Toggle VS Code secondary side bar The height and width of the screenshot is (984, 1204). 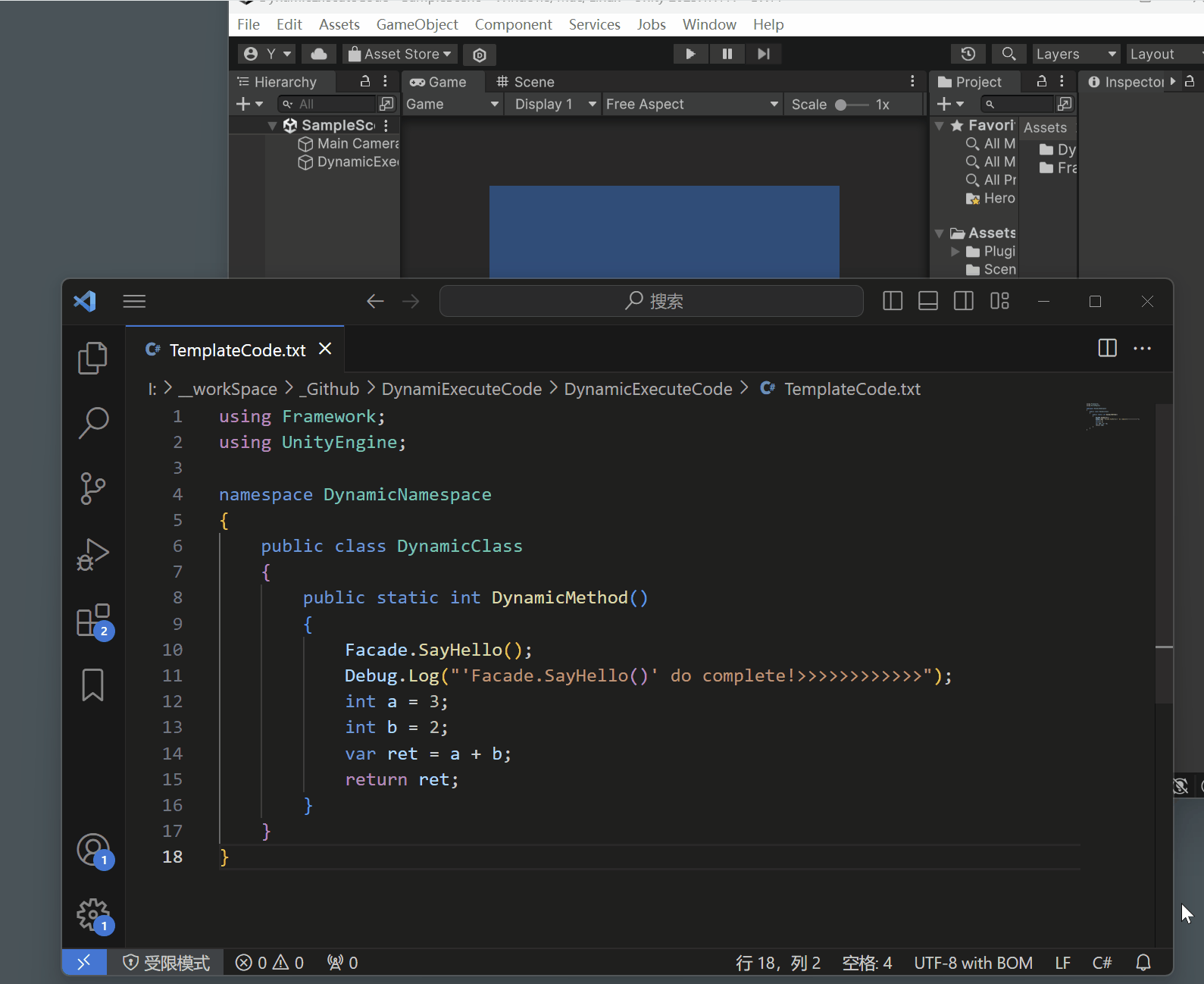[964, 301]
